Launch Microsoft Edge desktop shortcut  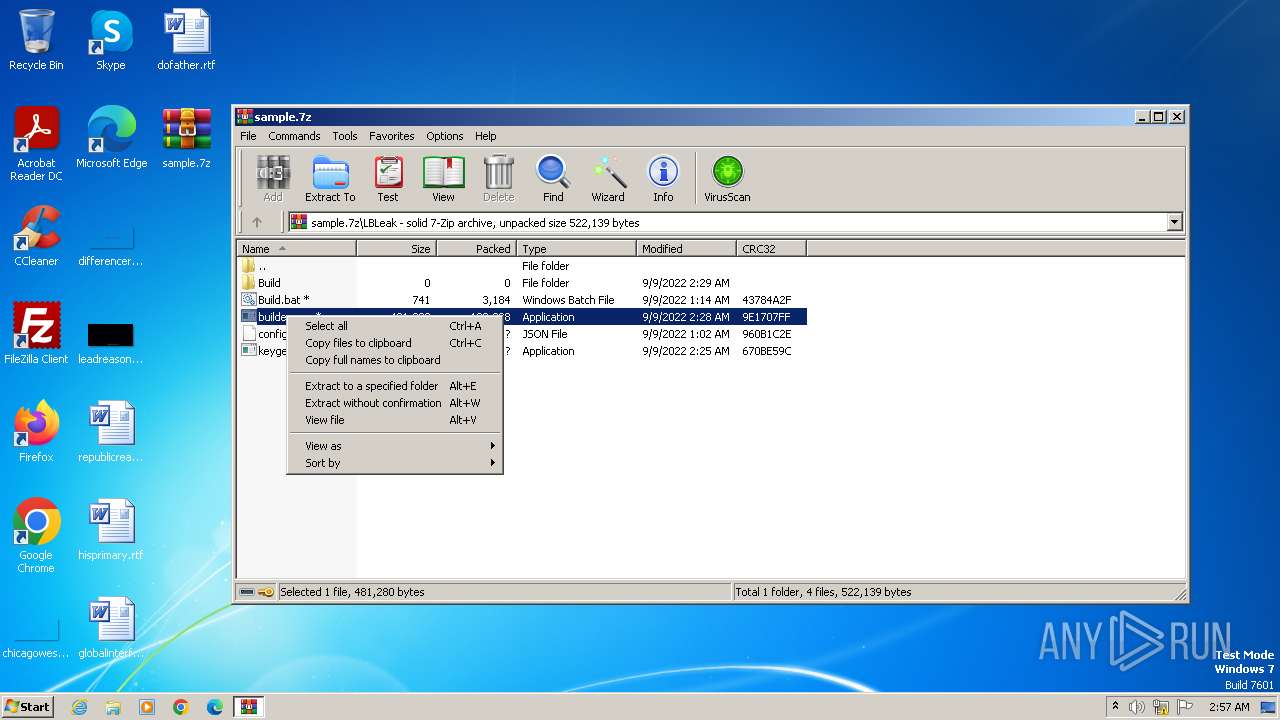111,138
